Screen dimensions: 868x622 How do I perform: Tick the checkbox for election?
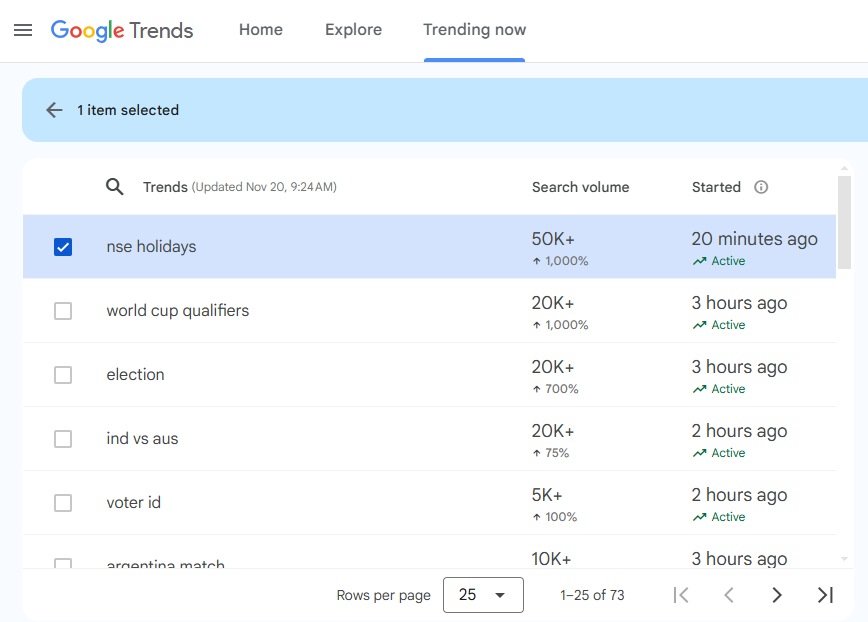tap(63, 375)
